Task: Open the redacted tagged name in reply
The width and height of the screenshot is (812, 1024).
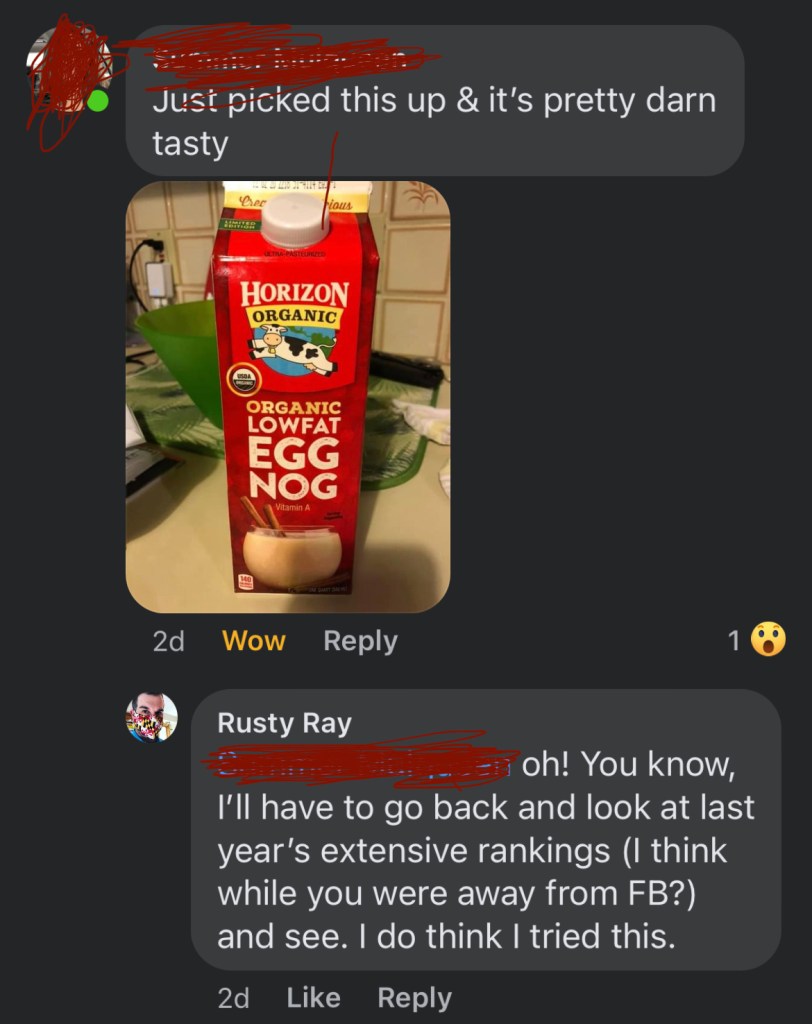Action: click(365, 763)
